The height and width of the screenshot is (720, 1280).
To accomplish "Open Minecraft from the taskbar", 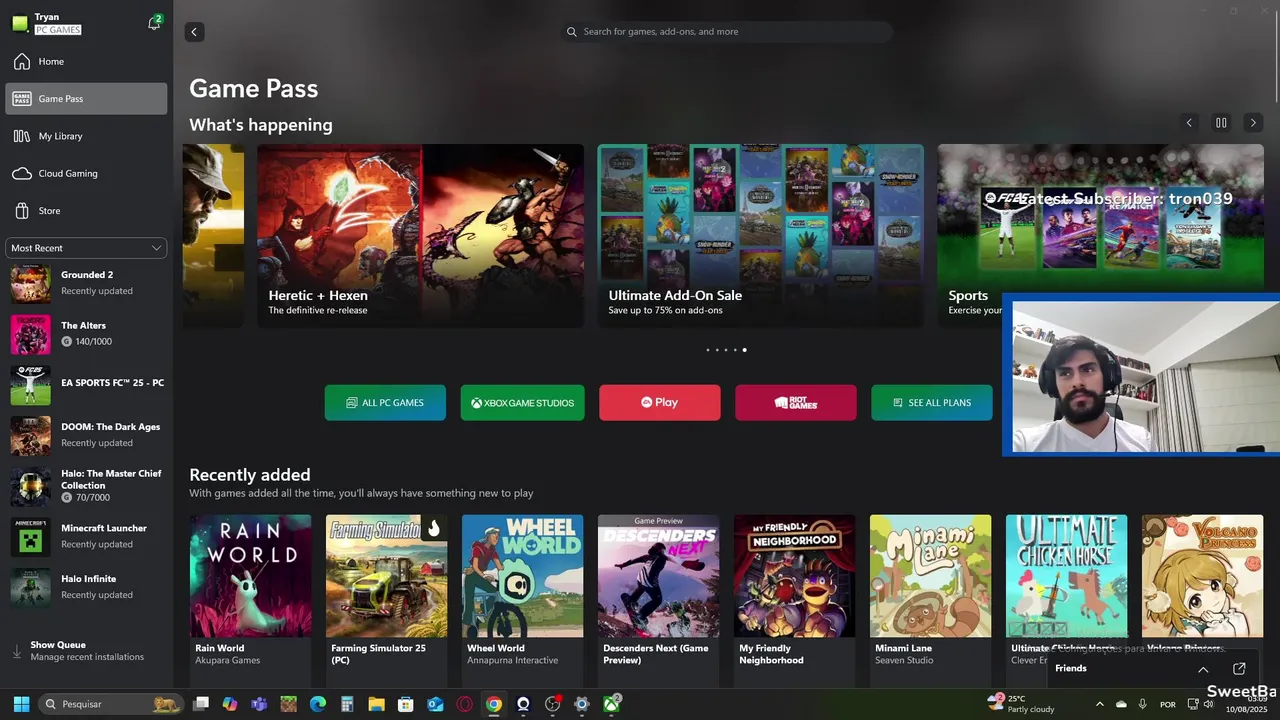I will [x=288, y=704].
